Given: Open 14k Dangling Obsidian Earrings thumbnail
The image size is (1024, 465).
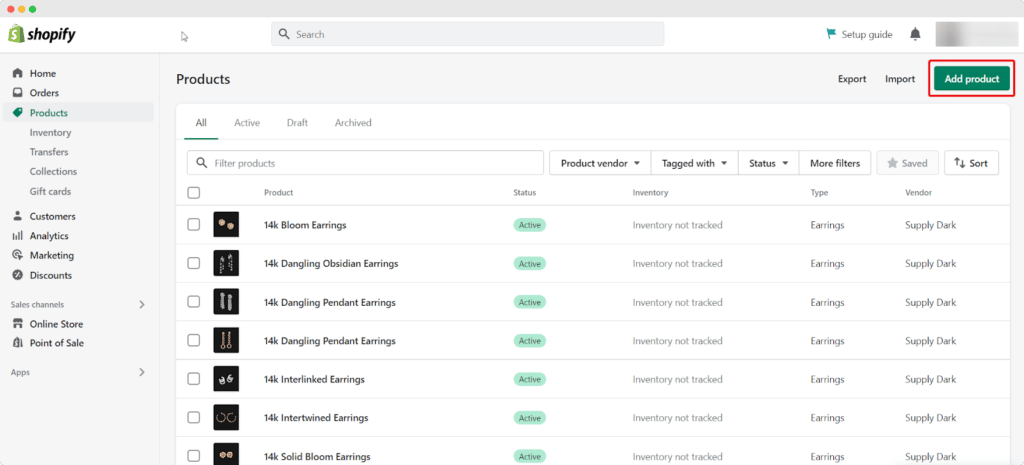Looking at the screenshot, I should coord(226,264).
